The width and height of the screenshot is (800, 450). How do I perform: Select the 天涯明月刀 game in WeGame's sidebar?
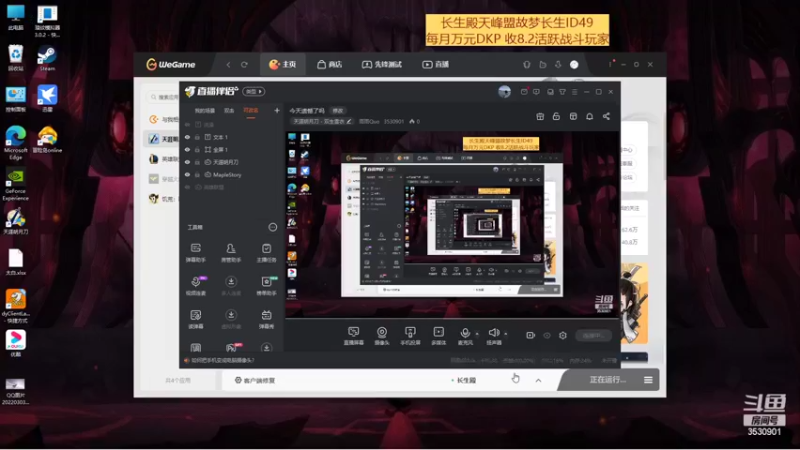coord(162,139)
